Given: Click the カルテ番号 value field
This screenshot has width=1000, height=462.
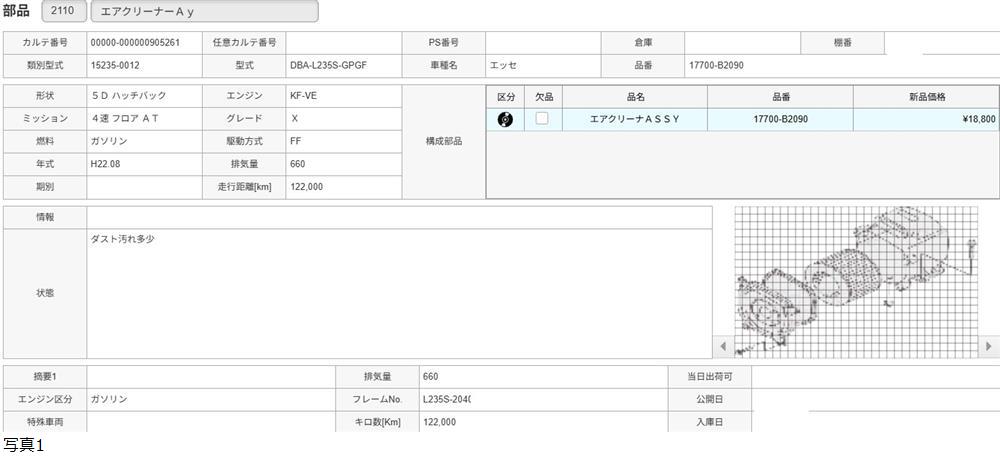Looking at the screenshot, I should [x=144, y=43].
